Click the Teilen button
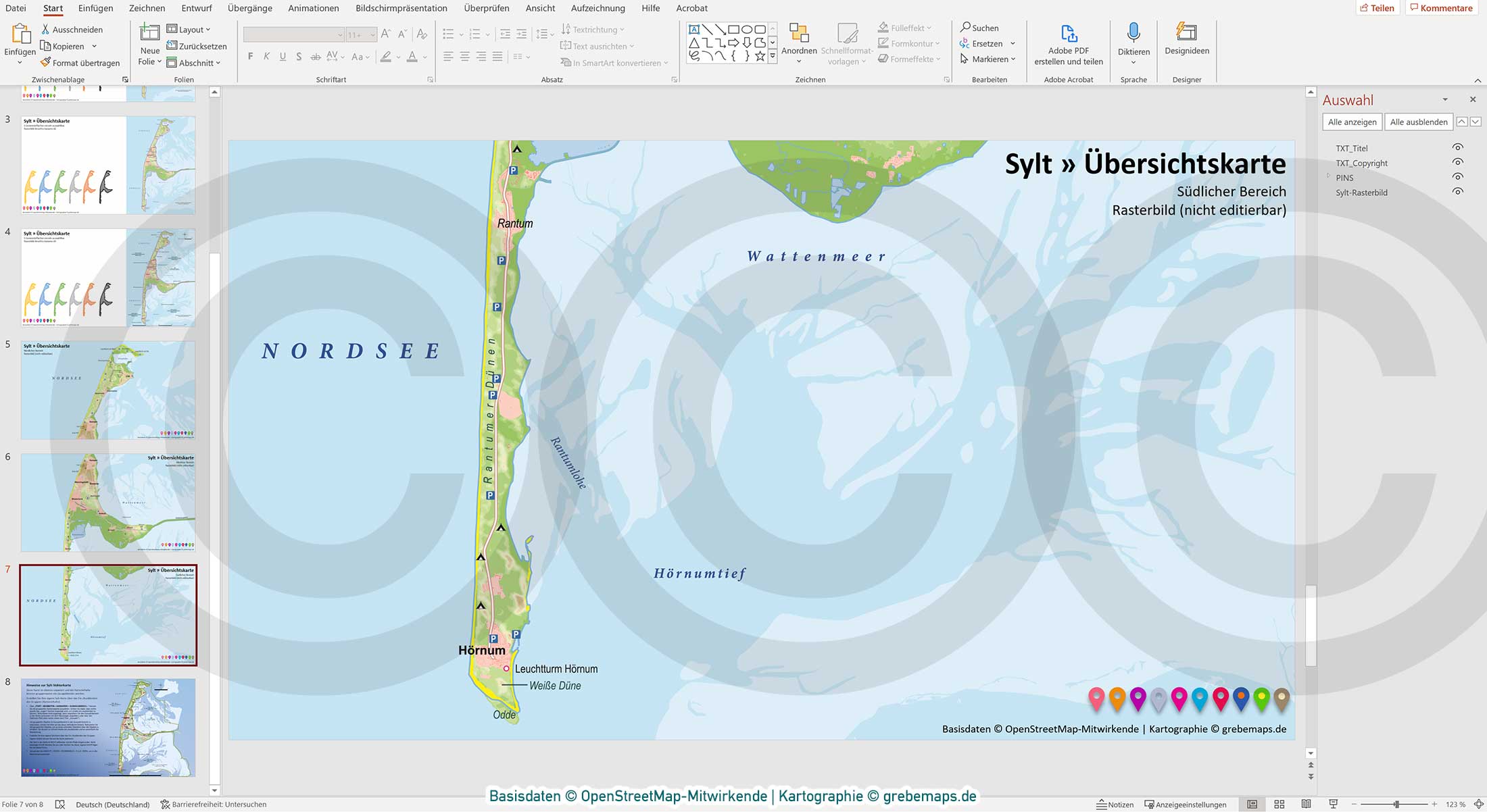The height and width of the screenshot is (812, 1487). pos(1378,7)
